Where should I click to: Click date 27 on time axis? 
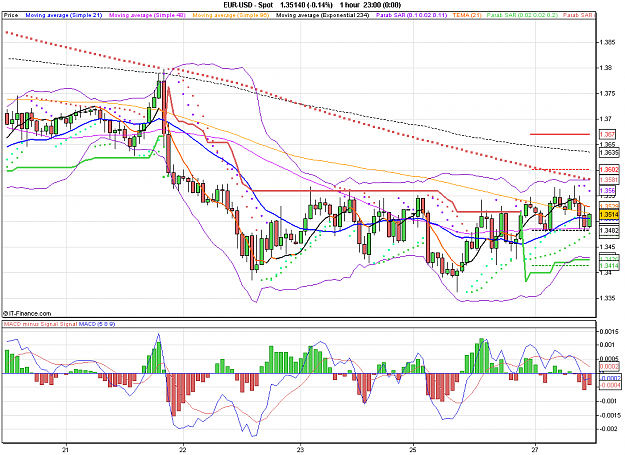[x=535, y=449]
